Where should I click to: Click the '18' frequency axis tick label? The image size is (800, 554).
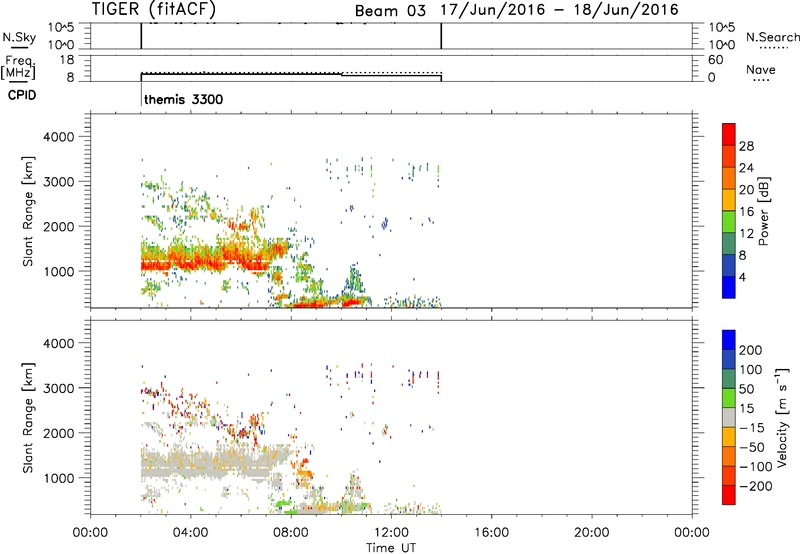click(x=67, y=60)
